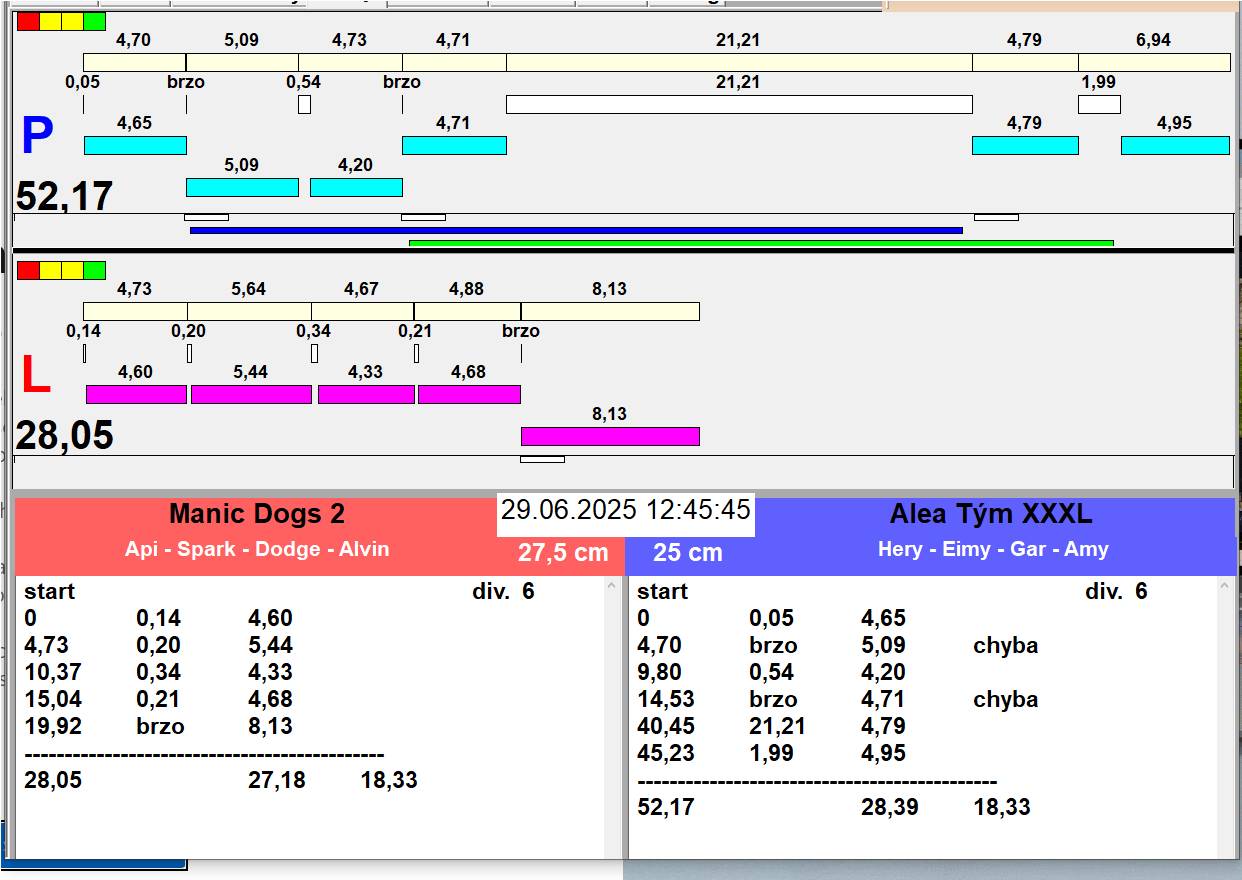The height and width of the screenshot is (880, 1242).
Task: Select the cyan run bar labeled 5,09
Action: (242, 187)
